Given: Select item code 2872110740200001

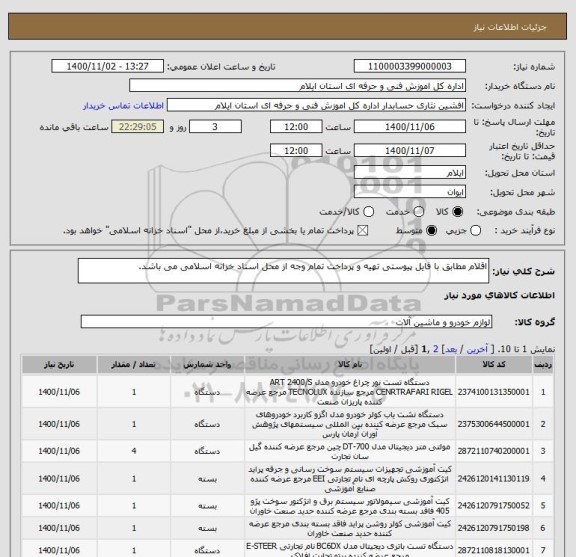Looking at the screenshot, I should [x=494, y=451].
